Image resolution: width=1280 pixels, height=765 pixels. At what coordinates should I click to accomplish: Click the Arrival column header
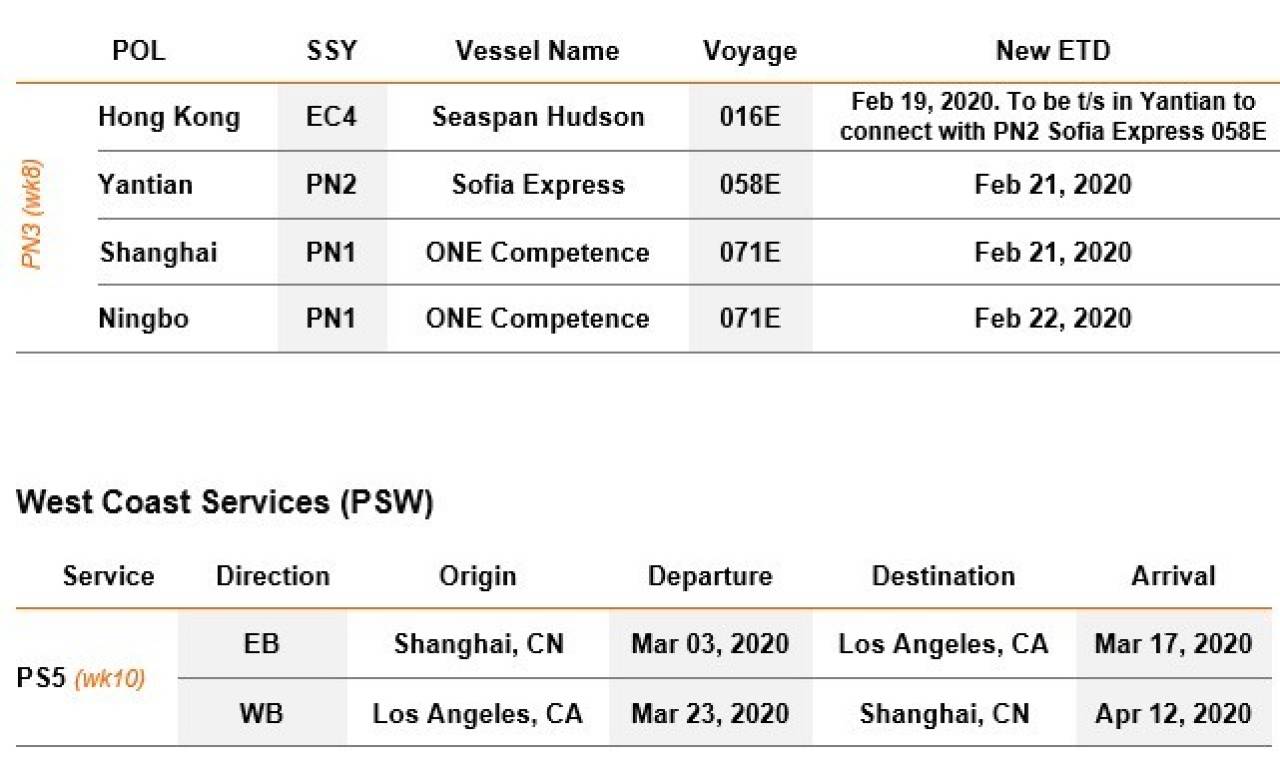pyautogui.click(x=1173, y=576)
